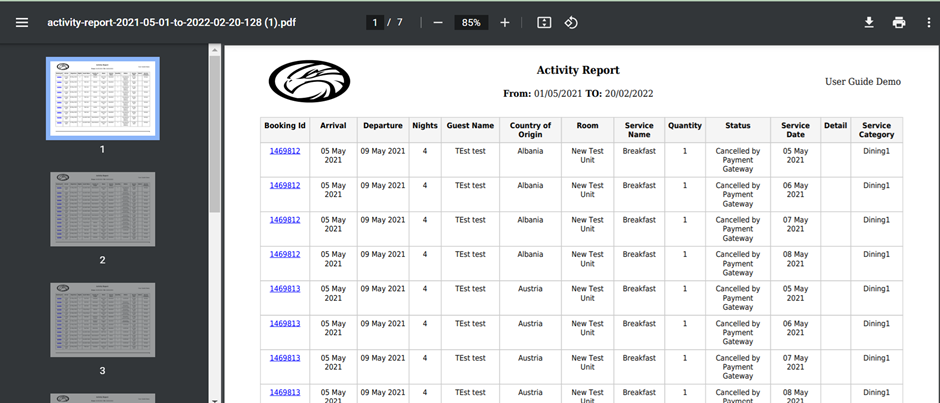The image size is (940, 403).
Task: Click the Service Date column header
Action: (796, 130)
